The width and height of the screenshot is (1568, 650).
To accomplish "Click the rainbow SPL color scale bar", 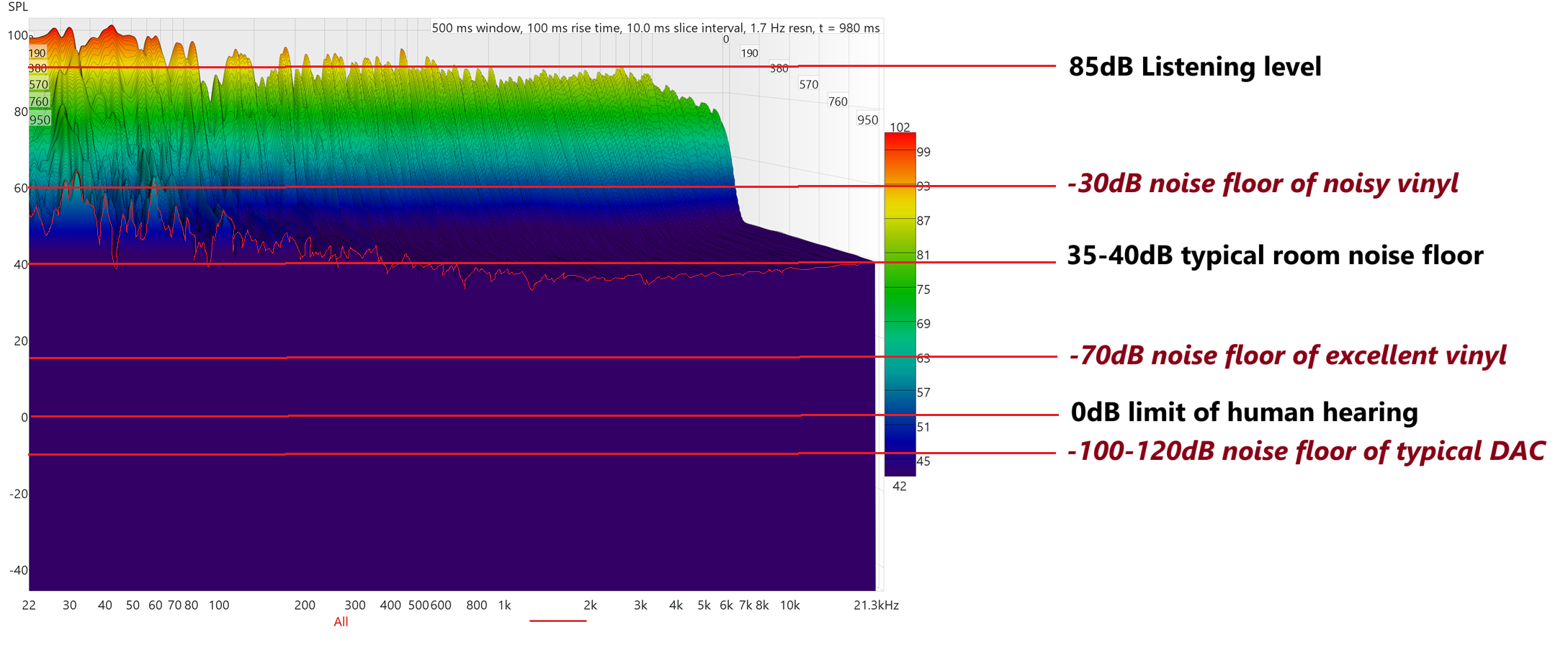I will tap(900, 304).
